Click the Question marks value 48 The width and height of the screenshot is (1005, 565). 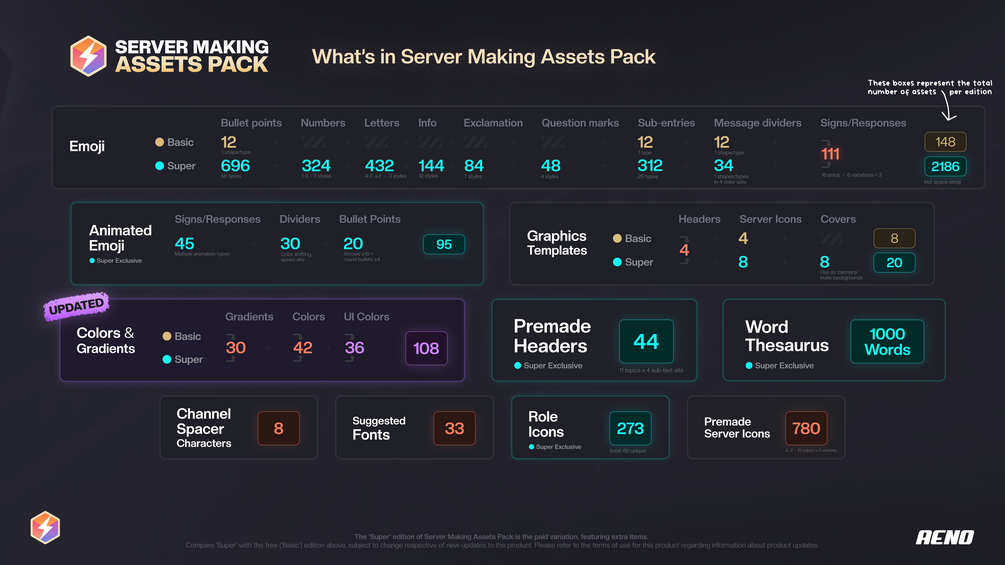[x=551, y=166]
